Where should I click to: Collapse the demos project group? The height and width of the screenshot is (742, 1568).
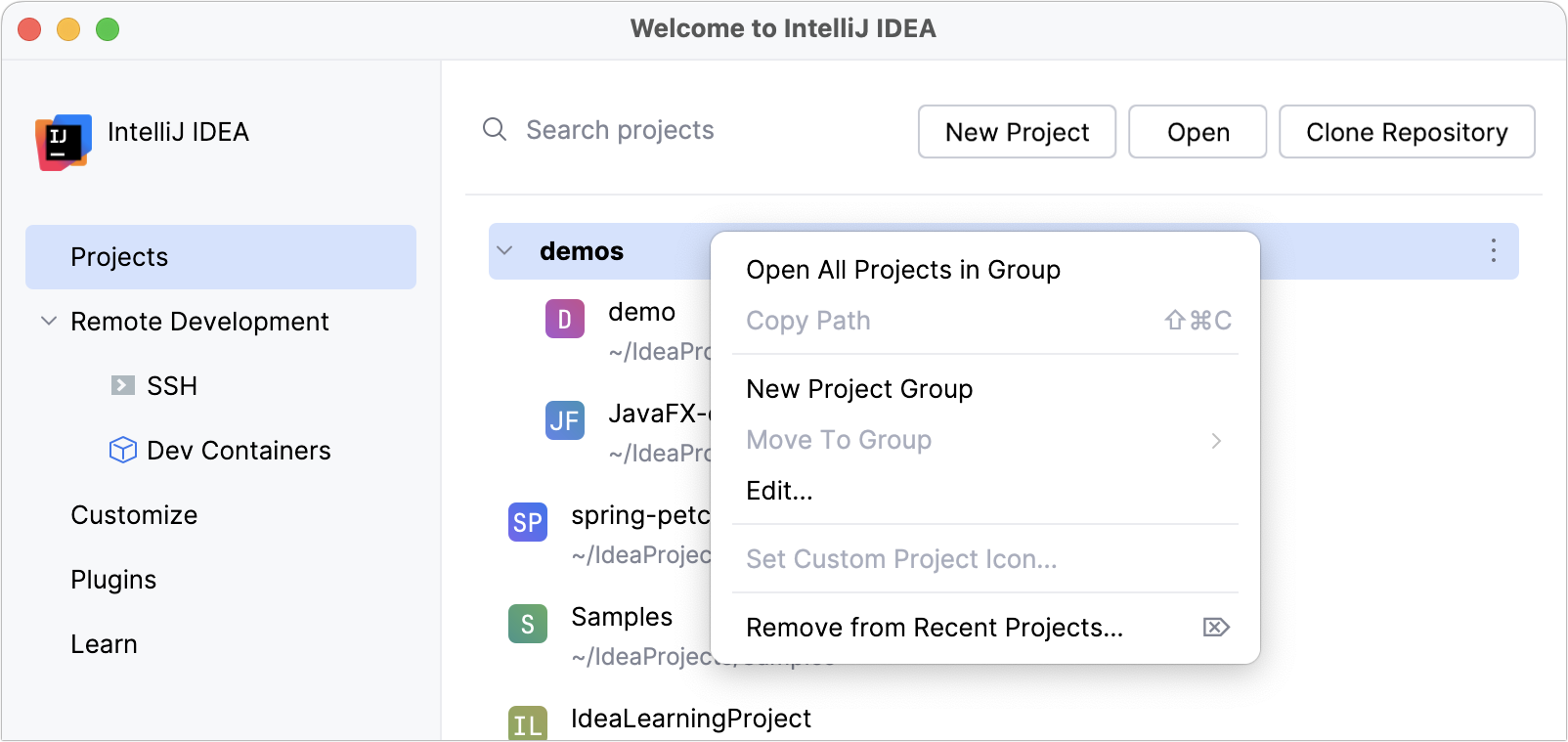click(504, 251)
